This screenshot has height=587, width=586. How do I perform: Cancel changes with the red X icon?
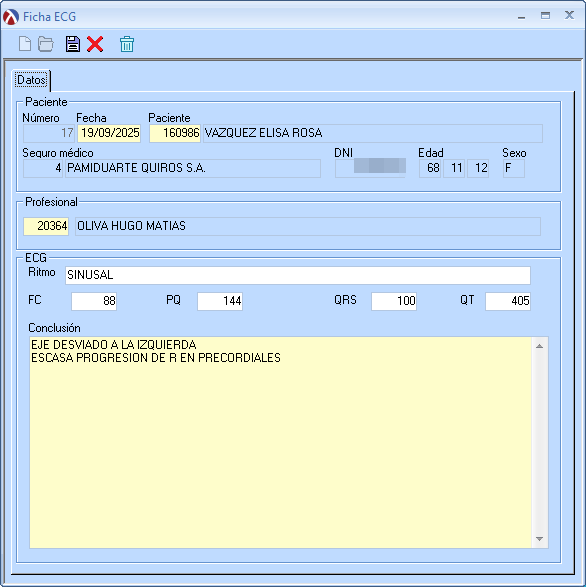pyautogui.click(x=95, y=44)
